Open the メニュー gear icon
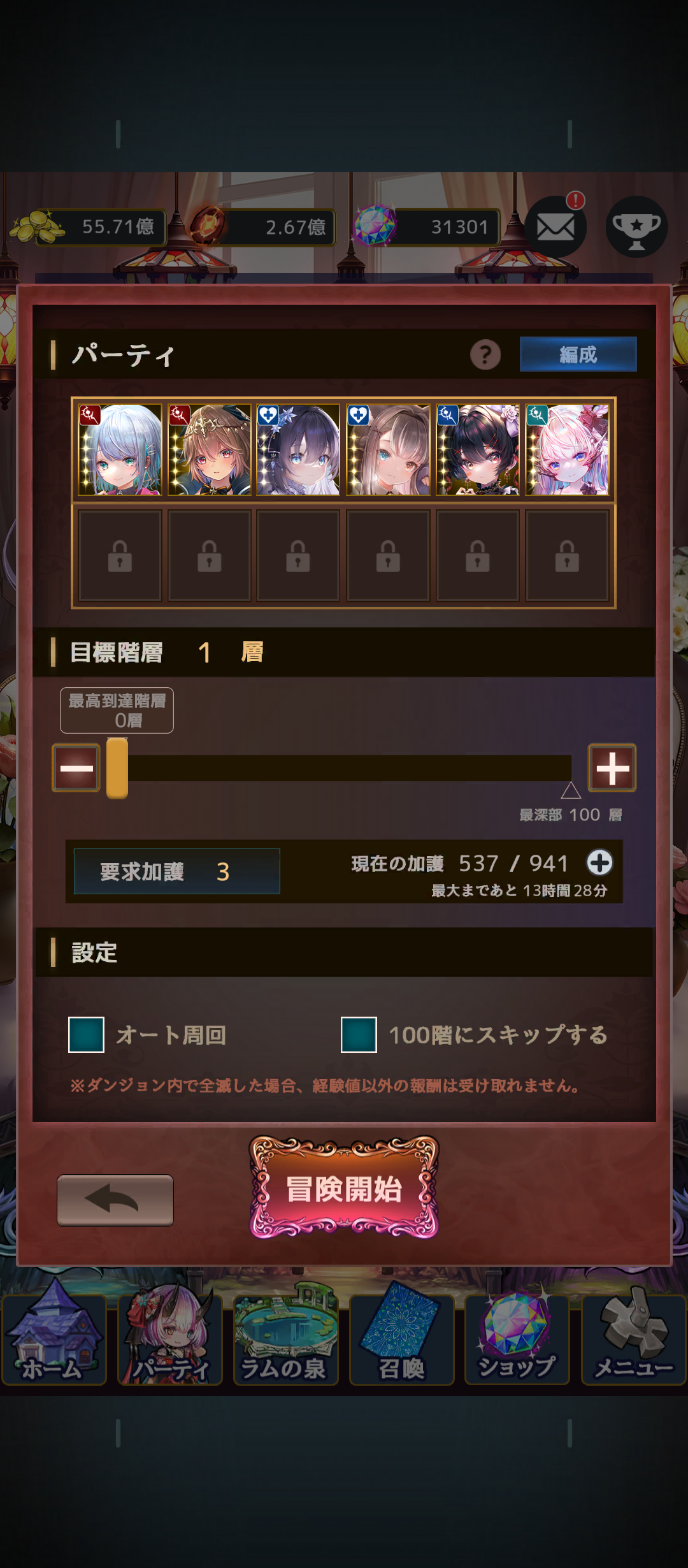Image resolution: width=688 pixels, height=1568 pixels. pos(633,1339)
